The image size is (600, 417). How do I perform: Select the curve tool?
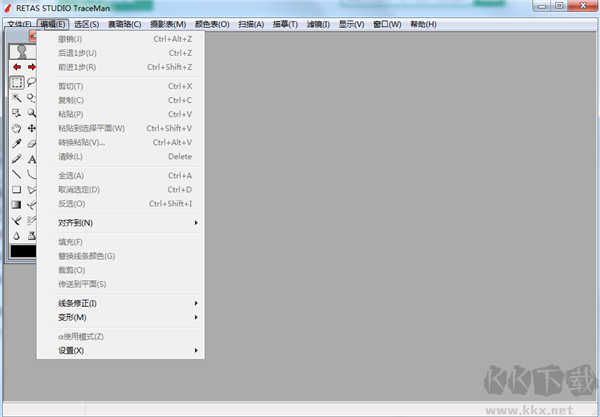(31, 174)
